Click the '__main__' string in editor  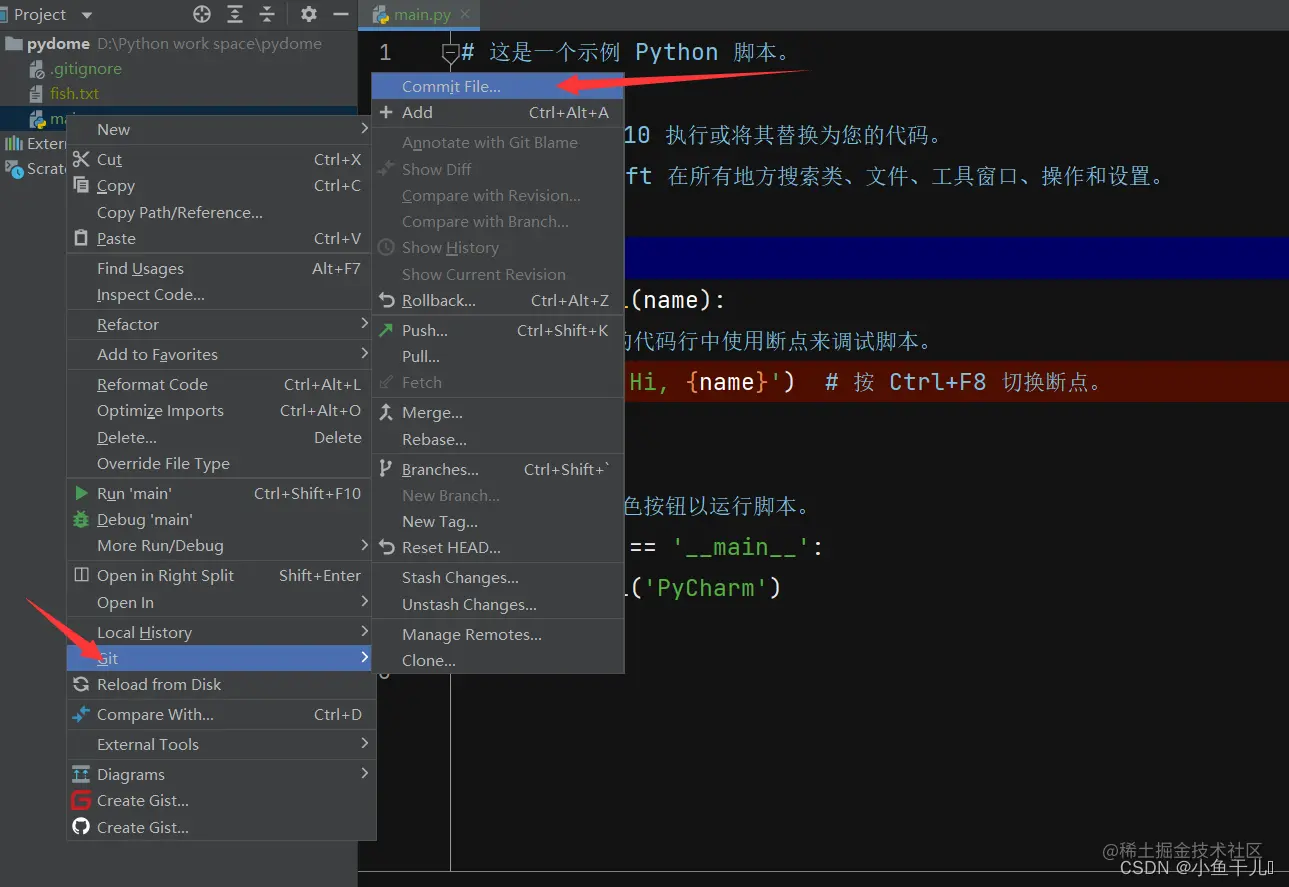(x=740, y=547)
